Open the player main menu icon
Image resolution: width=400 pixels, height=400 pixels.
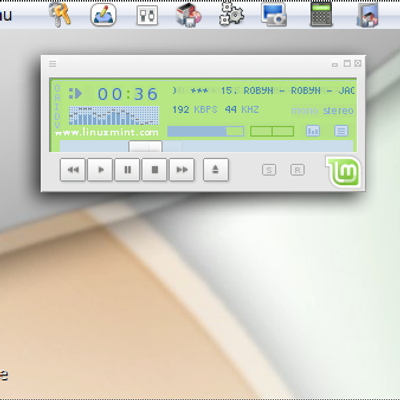coord(52,64)
